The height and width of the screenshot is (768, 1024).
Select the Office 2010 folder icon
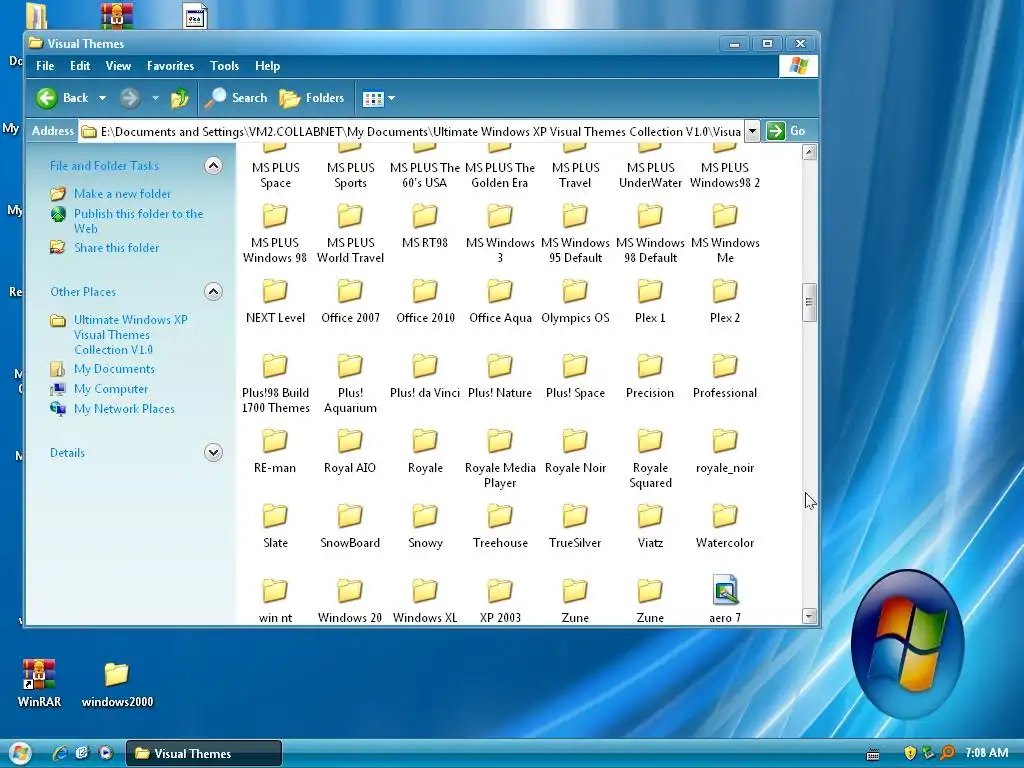425,291
